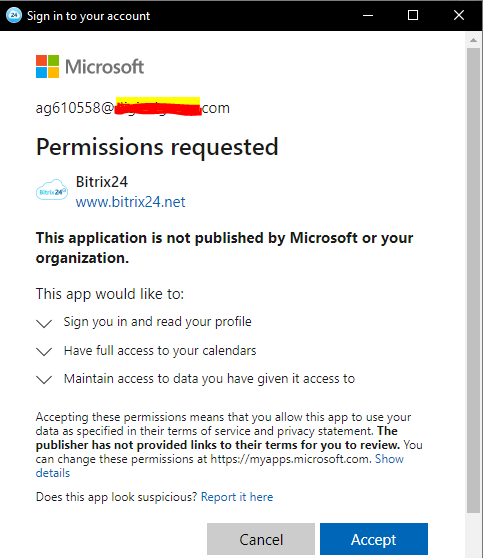Screen dimensions: 483x558
Task: Click the ag610558 account email address
Action: click(133, 108)
